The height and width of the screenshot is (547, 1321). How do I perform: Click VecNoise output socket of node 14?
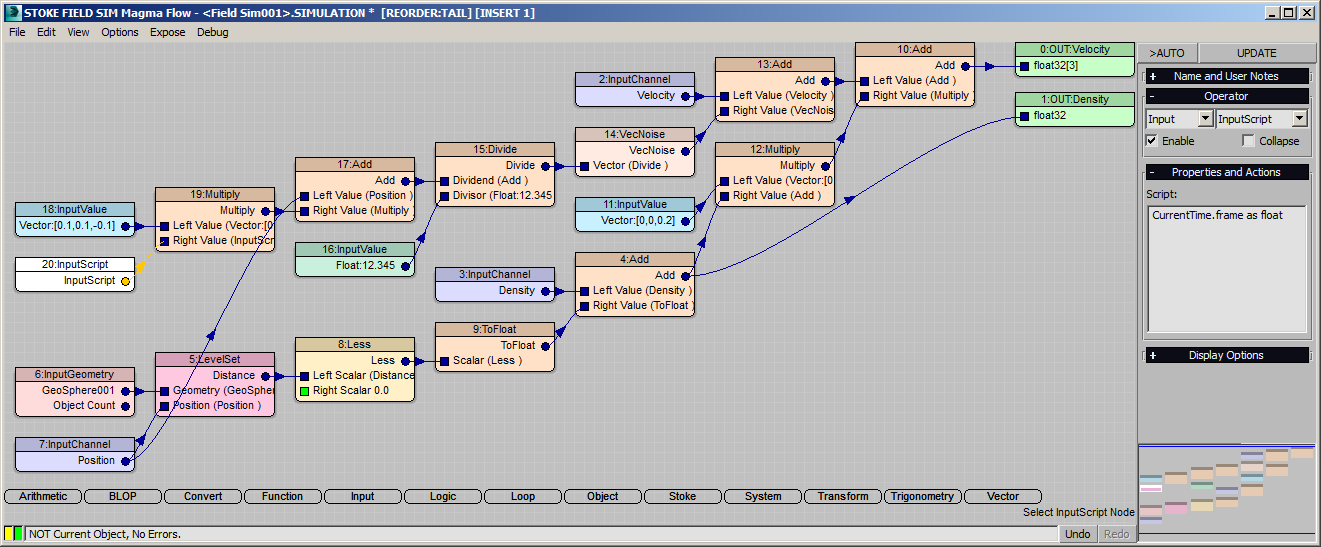coord(685,151)
